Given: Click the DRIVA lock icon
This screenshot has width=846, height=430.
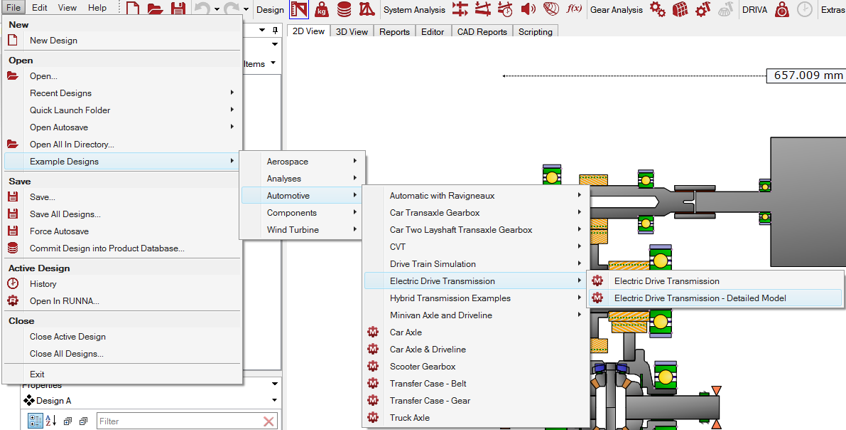Looking at the screenshot, I should 782,10.
